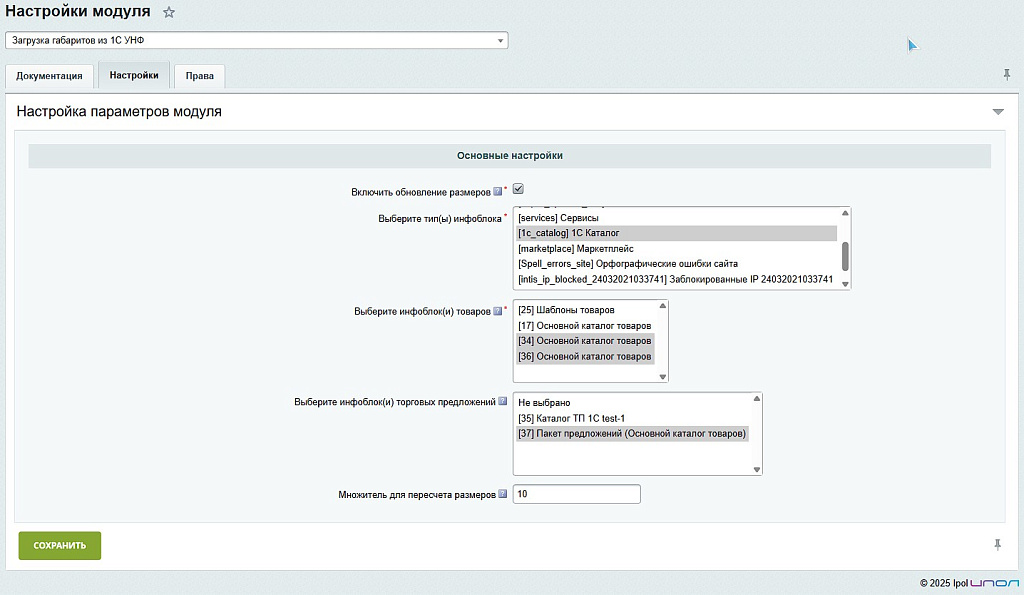The width and height of the screenshot is (1024, 595).
Task: Open the 'Права' tab
Action: [199, 76]
